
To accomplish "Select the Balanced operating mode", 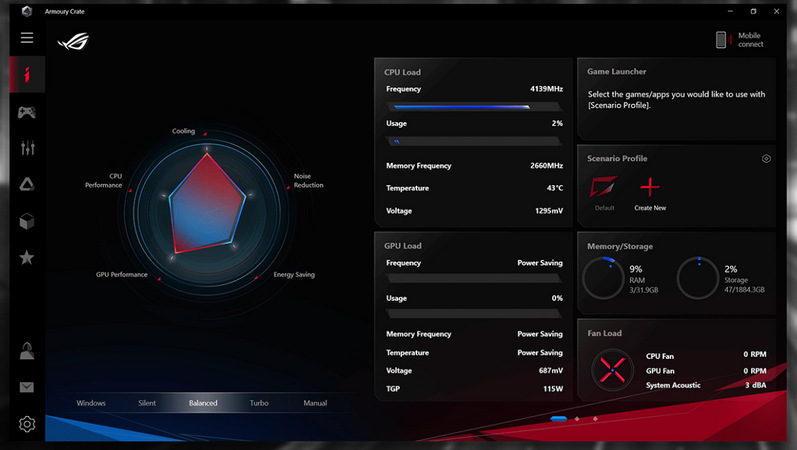I will coord(203,403).
